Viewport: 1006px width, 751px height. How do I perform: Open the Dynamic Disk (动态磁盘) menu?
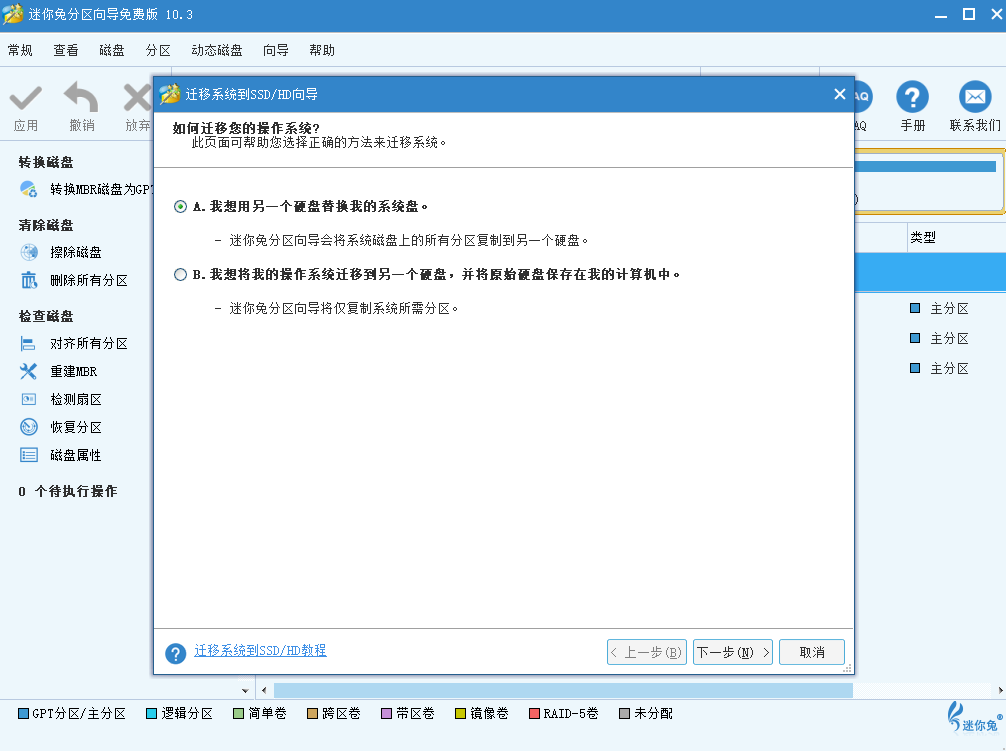(x=217, y=50)
